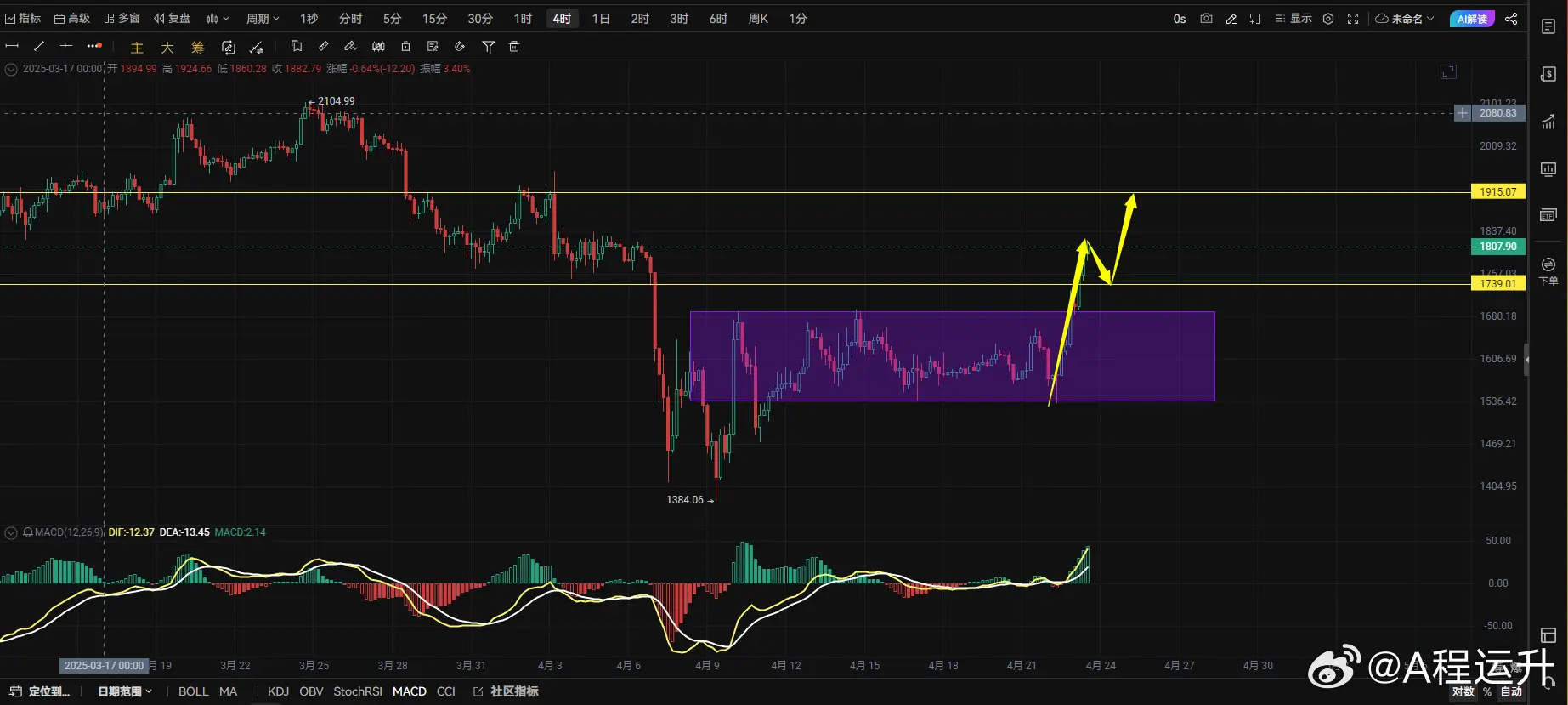
Task: Switch to the 5分 timeframe
Action: (392, 19)
